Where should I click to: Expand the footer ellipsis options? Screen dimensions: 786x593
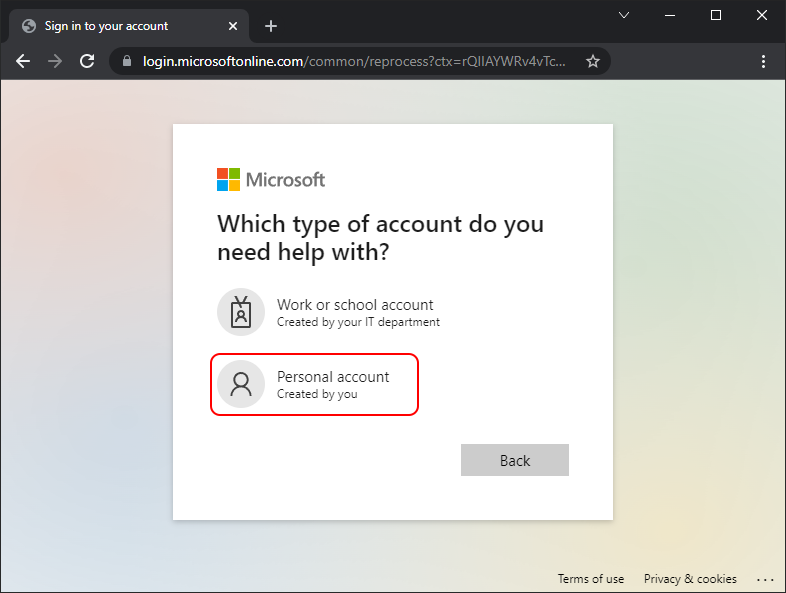pos(765,579)
